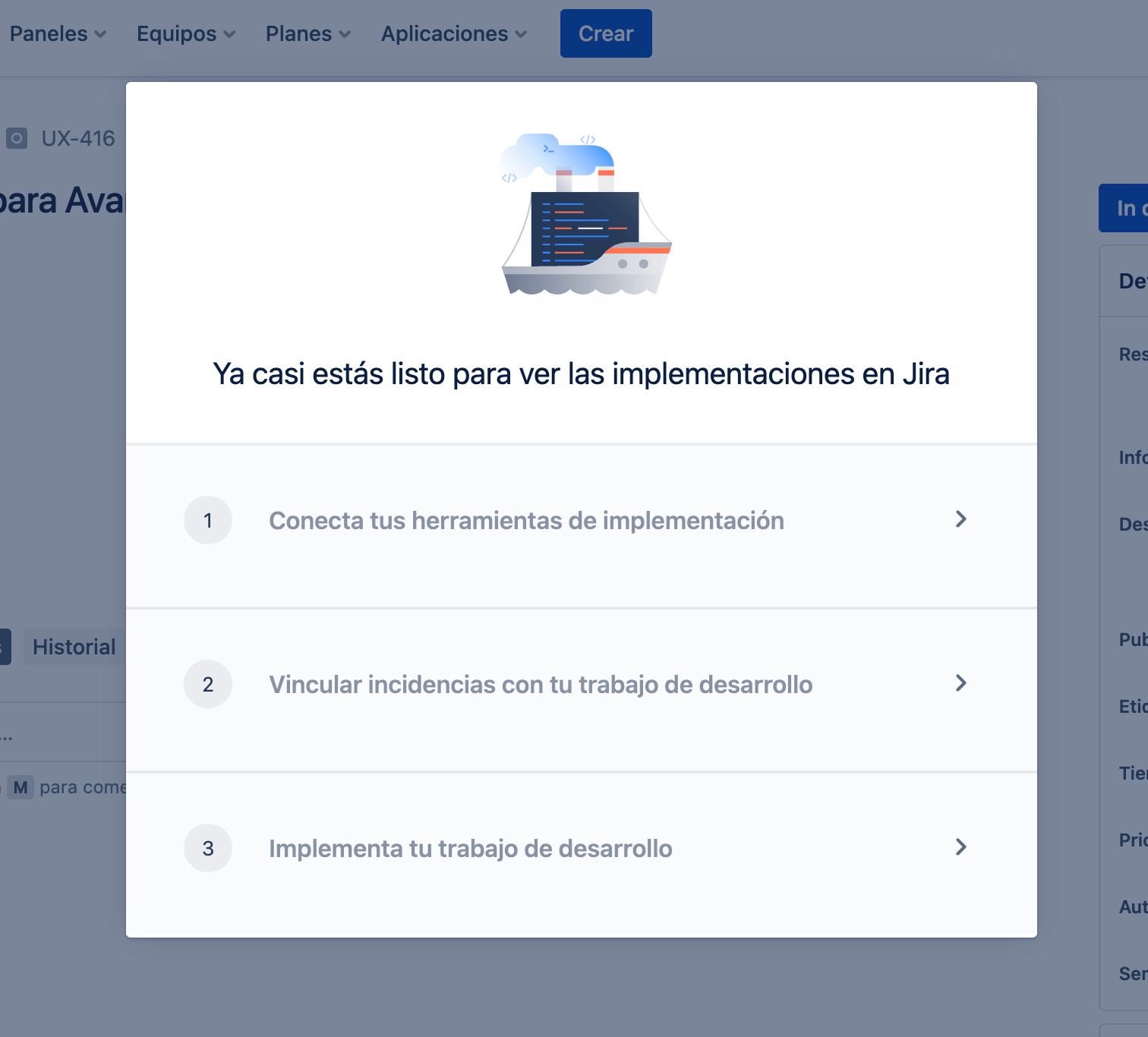
Task: Click the Crear button
Action: coord(605,33)
